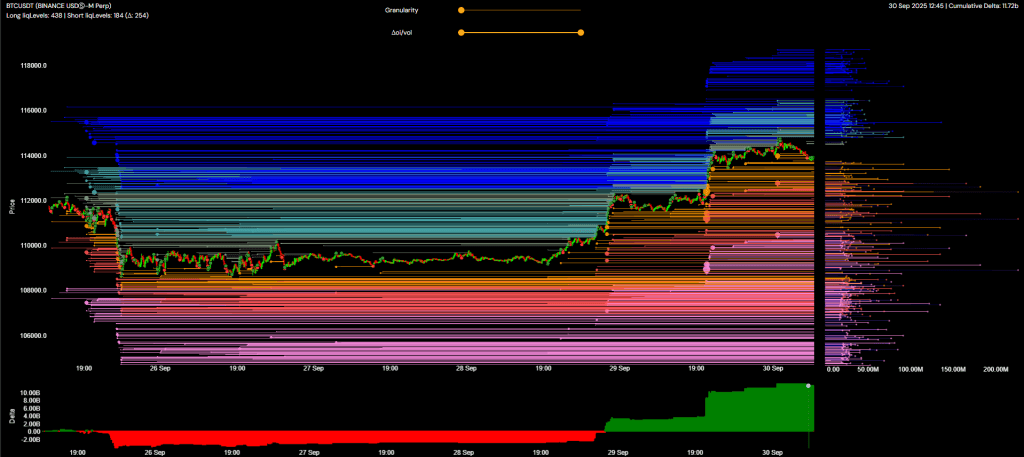Screen dimensions: 1024x457
Task: Click the -2.00B delta axis label
Action: coord(31,439)
